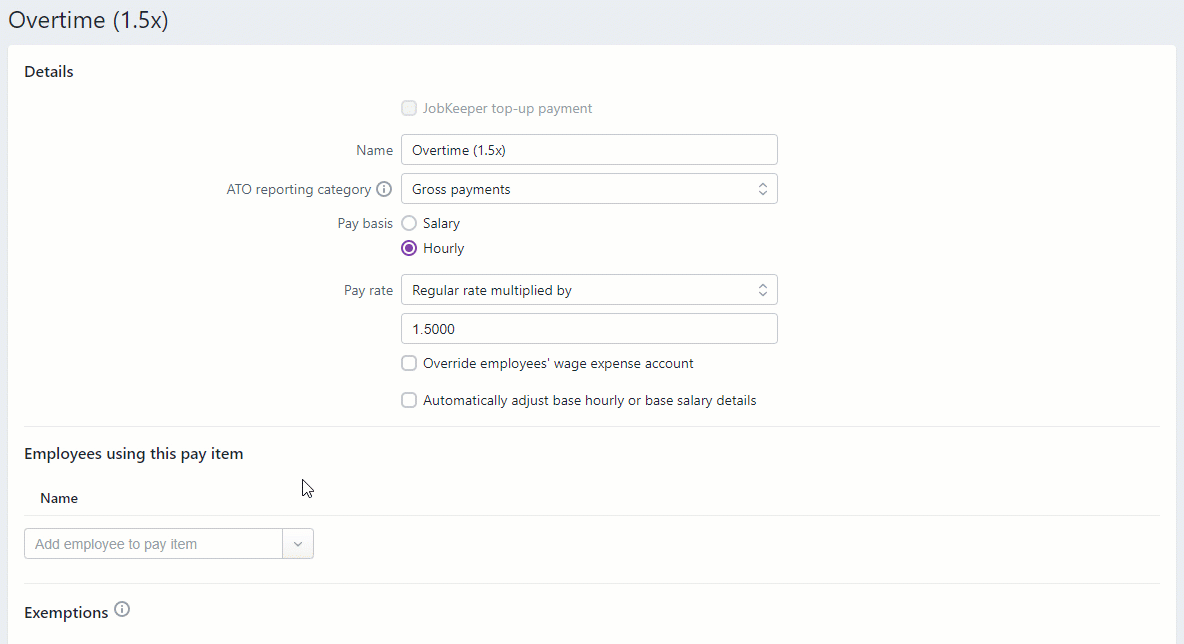Select the Hourly pay basis
This screenshot has height=644, width=1184.
tap(409, 248)
